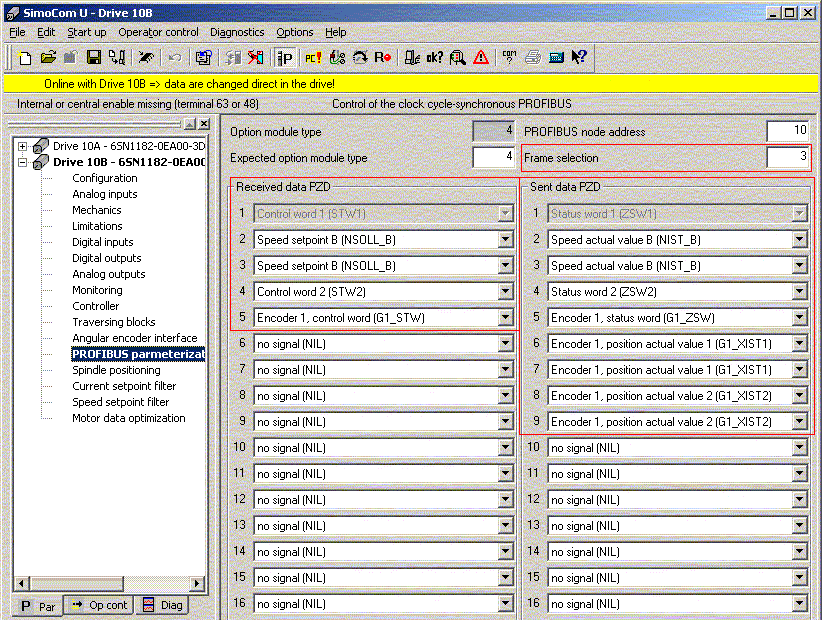This screenshot has width=822, height=620.
Task: Click the Save diskette icon
Action: [94, 57]
